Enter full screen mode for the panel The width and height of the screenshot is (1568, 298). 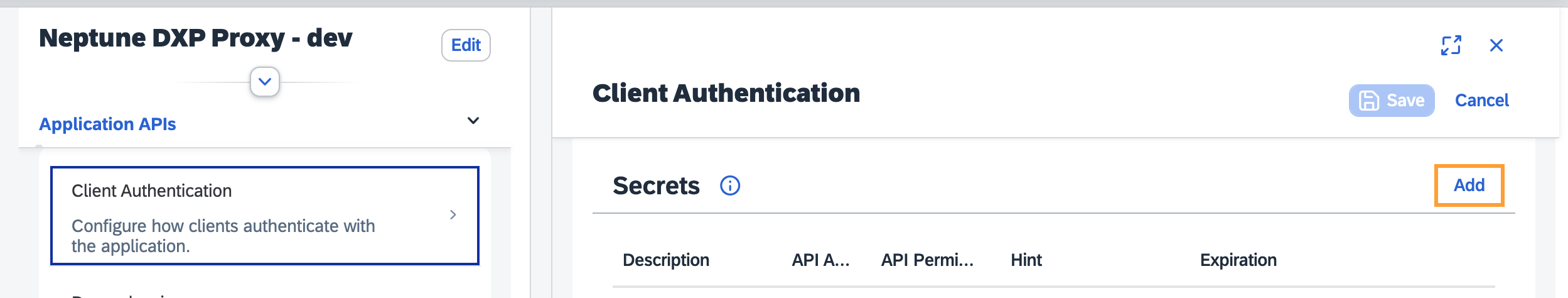(1451, 45)
